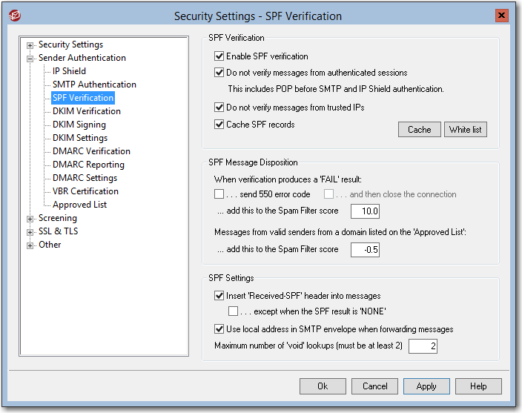Expand the Other tree node
Viewport: 522px width, 413px height.
30,245
